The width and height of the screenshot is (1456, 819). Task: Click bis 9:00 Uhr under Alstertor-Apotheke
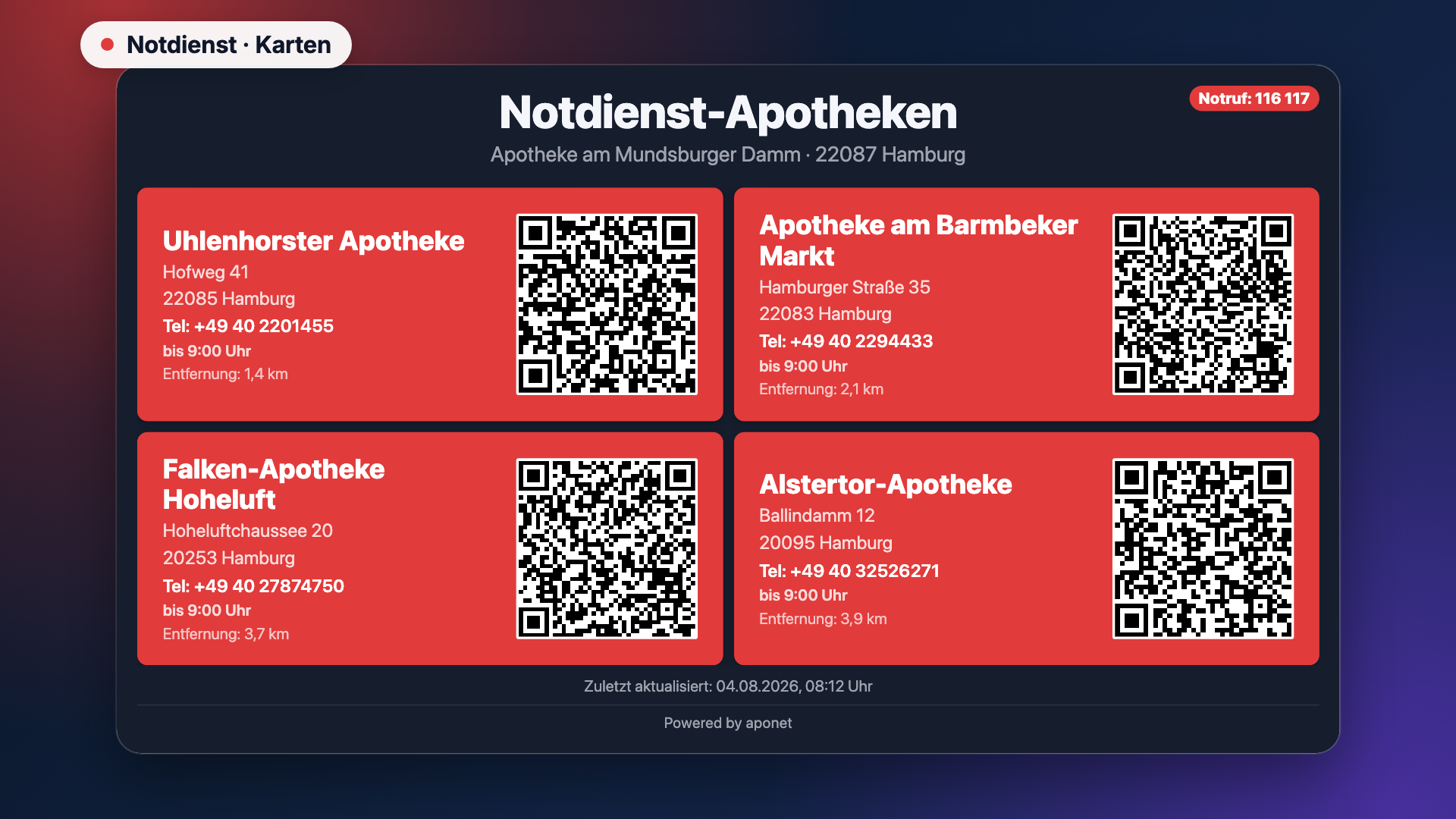pos(803,595)
